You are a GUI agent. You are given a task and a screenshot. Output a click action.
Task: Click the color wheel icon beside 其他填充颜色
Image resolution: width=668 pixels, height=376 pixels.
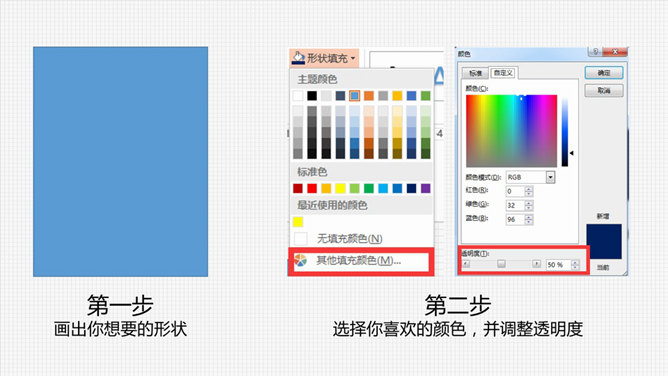pos(300,260)
